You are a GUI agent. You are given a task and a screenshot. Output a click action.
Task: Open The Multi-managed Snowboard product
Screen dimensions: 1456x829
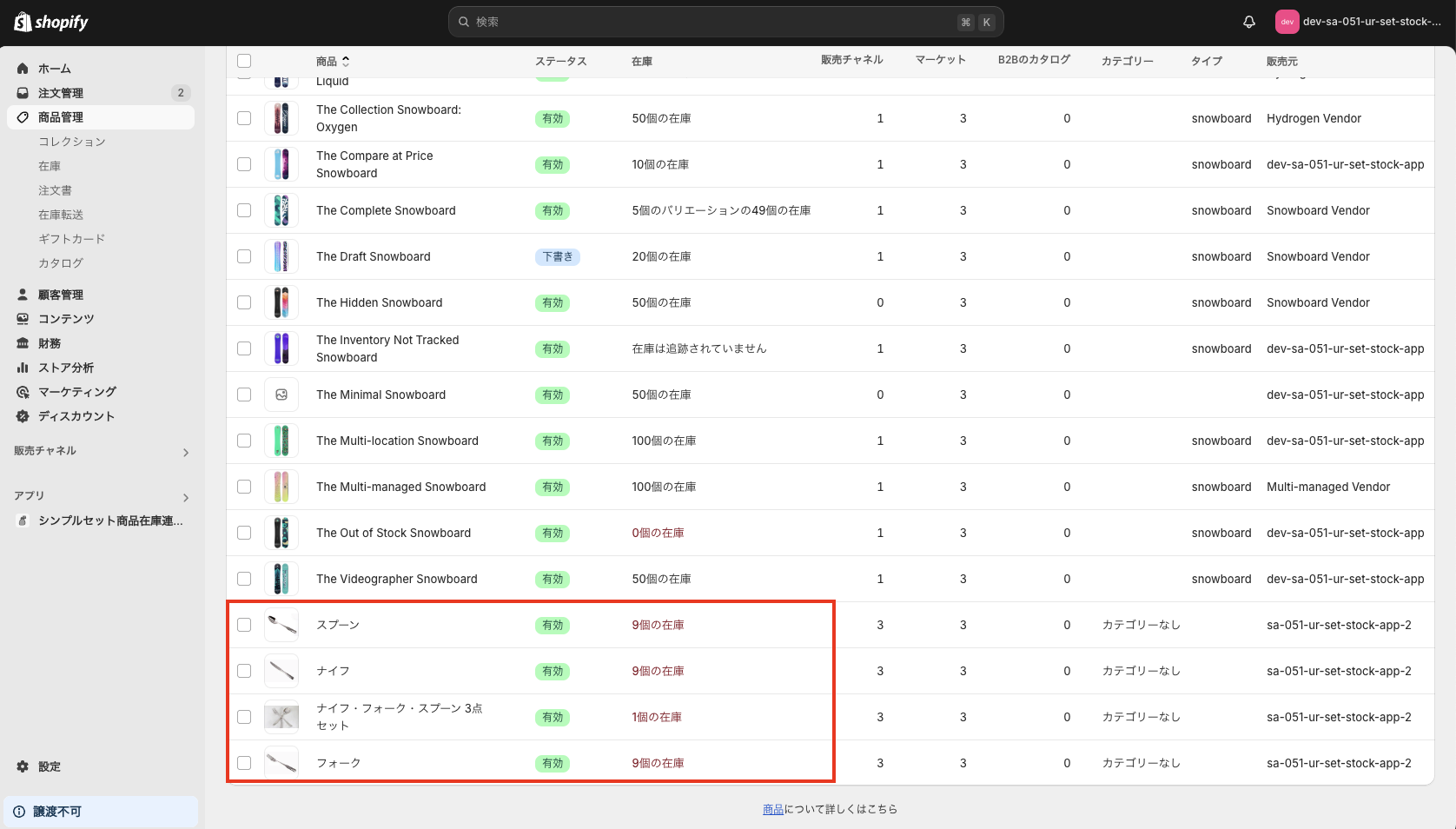(x=401, y=487)
